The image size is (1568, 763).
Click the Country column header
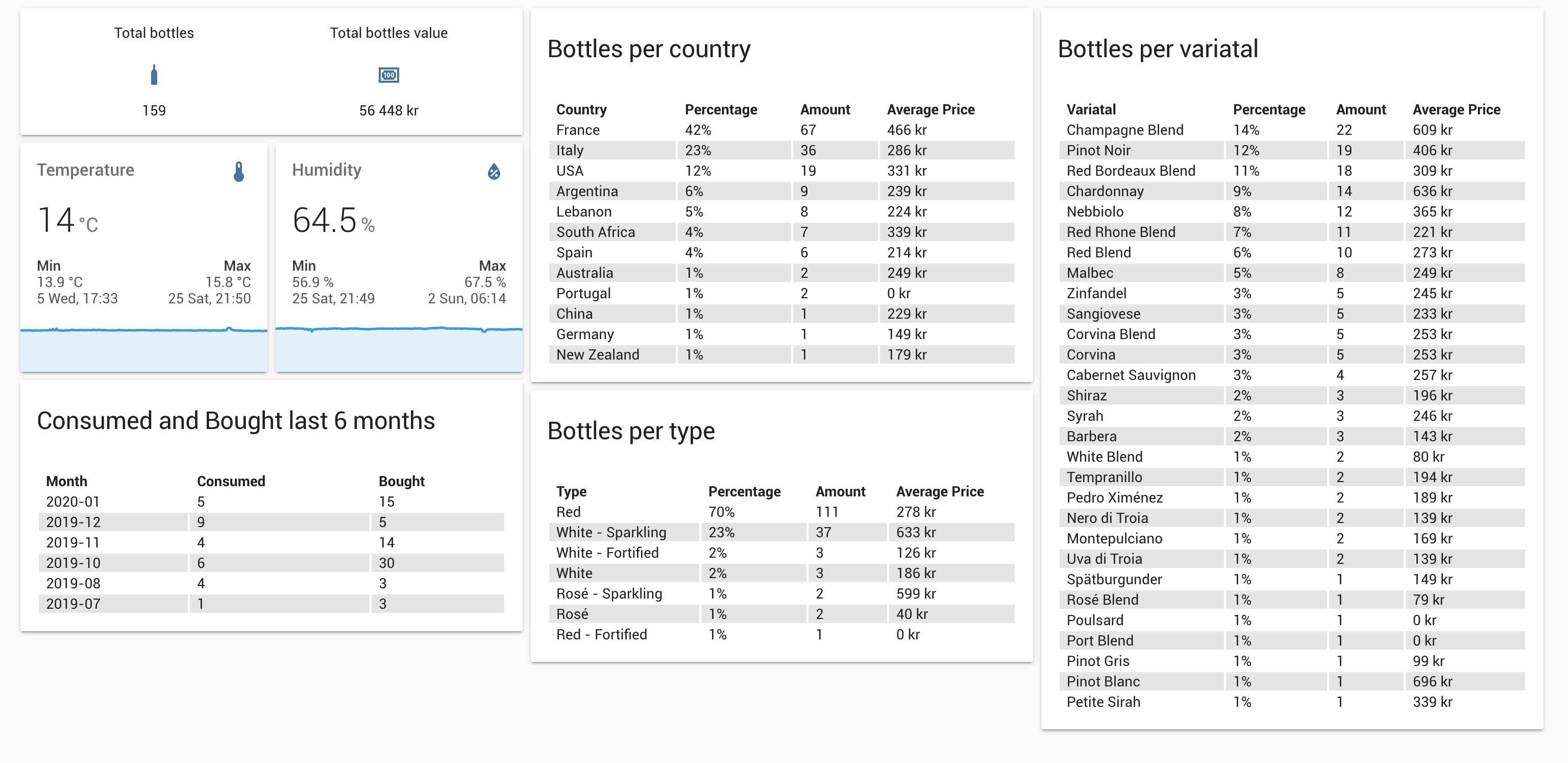coord(581,110)
